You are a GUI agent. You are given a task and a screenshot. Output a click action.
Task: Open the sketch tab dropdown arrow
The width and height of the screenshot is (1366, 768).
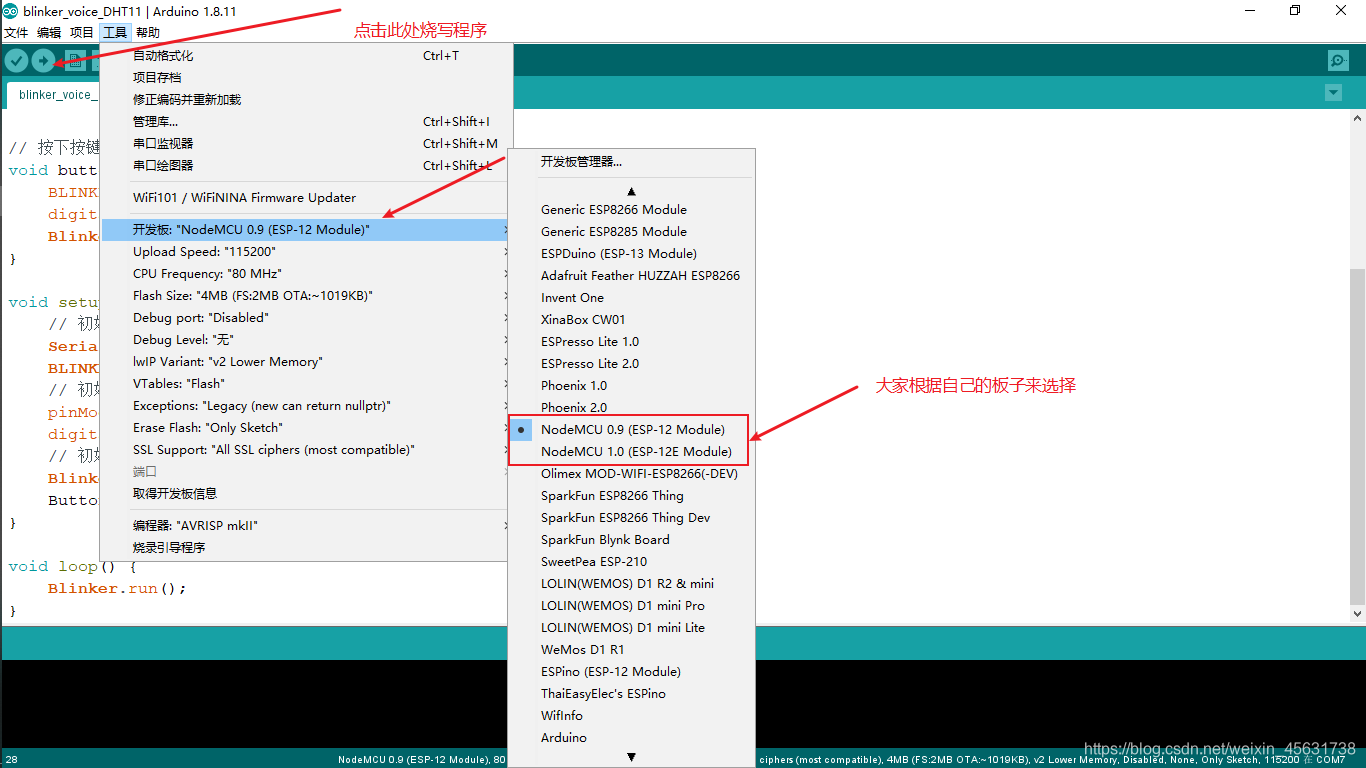coord(1333,92)
